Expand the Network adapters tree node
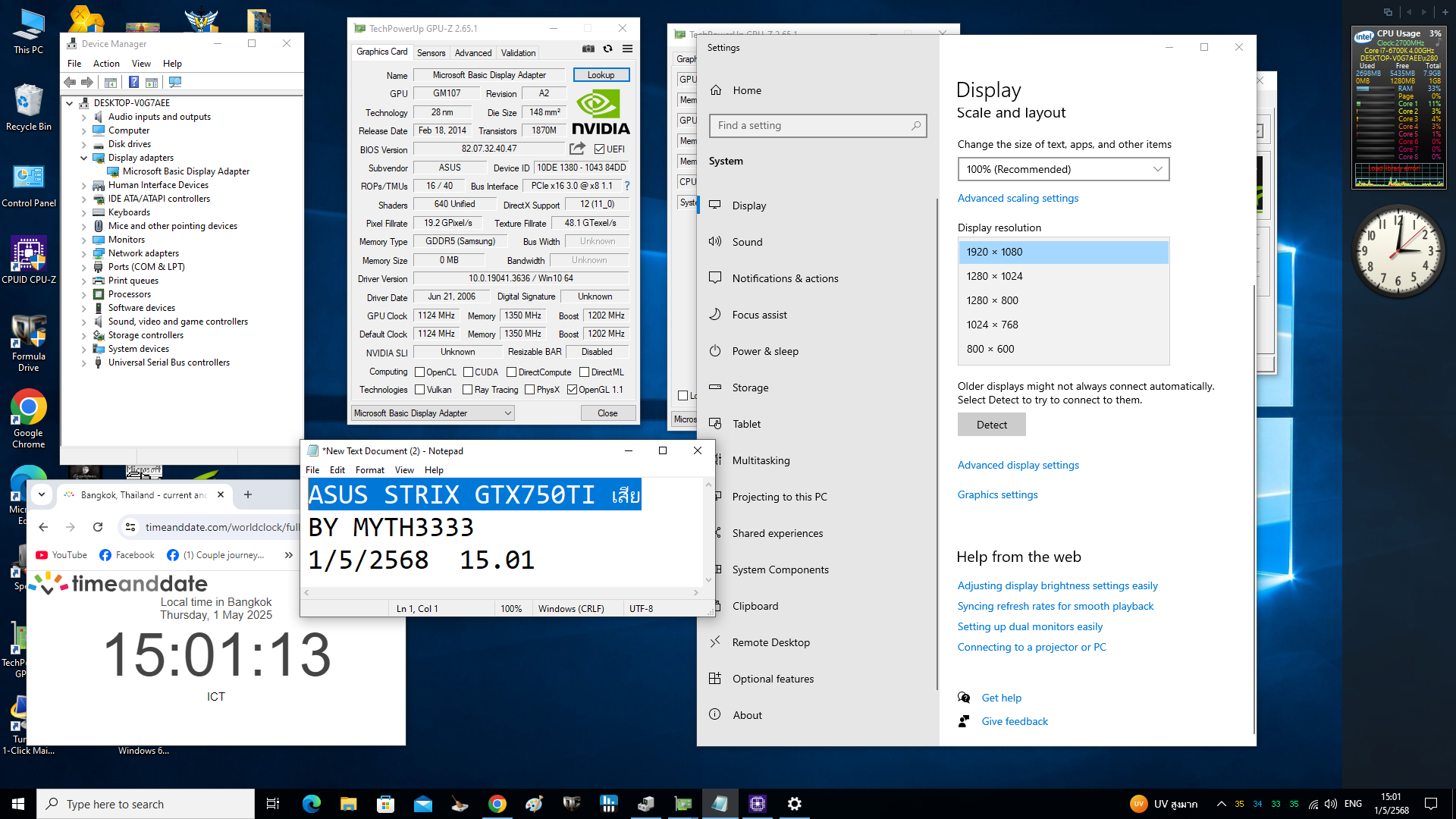 tap(83, 253)
